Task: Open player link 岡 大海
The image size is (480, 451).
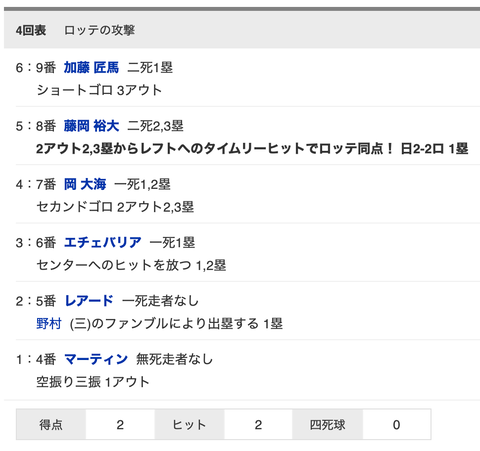Action: coord(85,184)
